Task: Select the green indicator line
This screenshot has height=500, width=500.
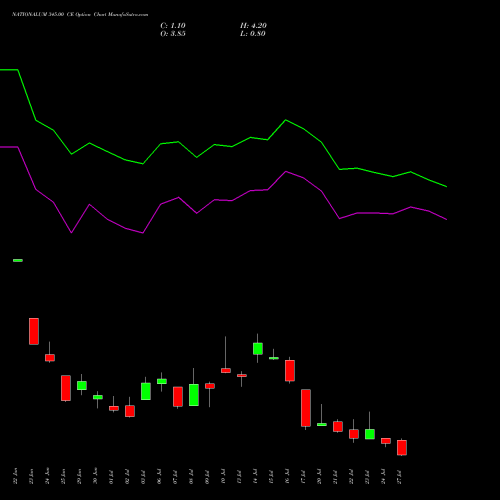Action: tap(223, 145)
